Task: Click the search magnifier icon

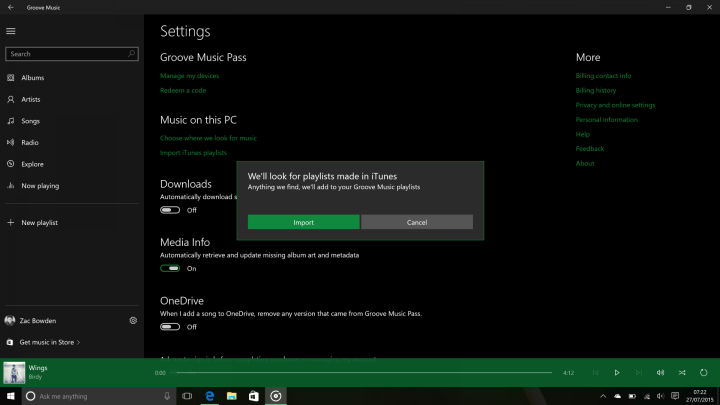Action: [x=131, y=54]
